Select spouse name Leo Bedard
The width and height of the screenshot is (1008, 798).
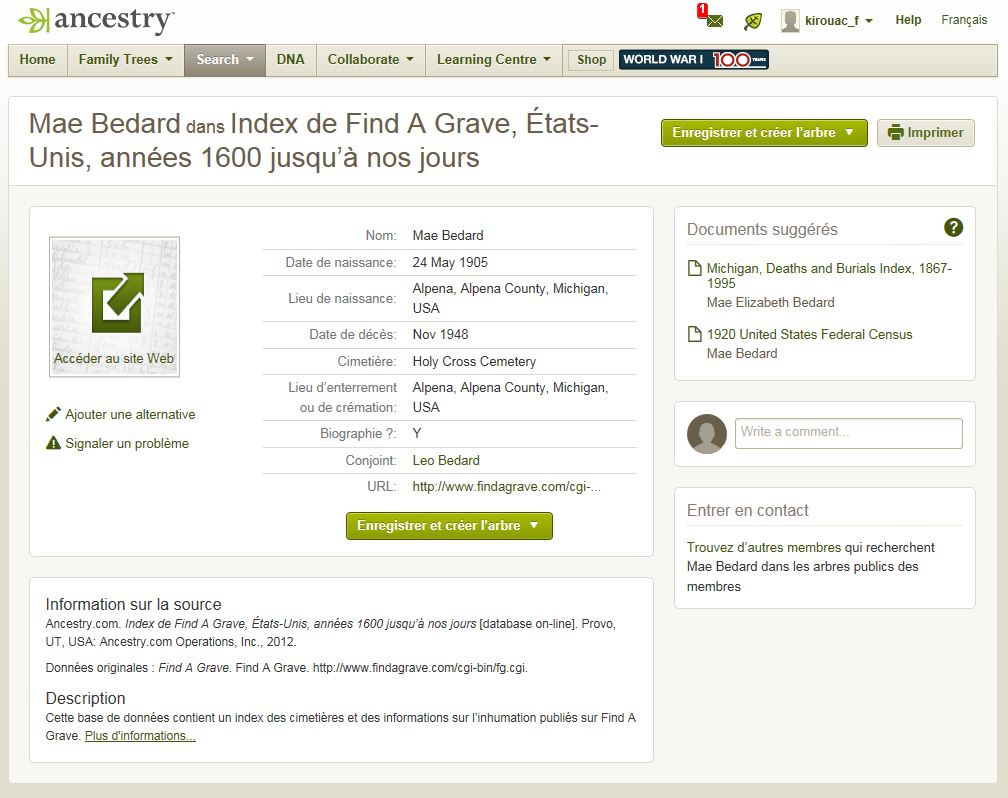(x=446, y=460)
